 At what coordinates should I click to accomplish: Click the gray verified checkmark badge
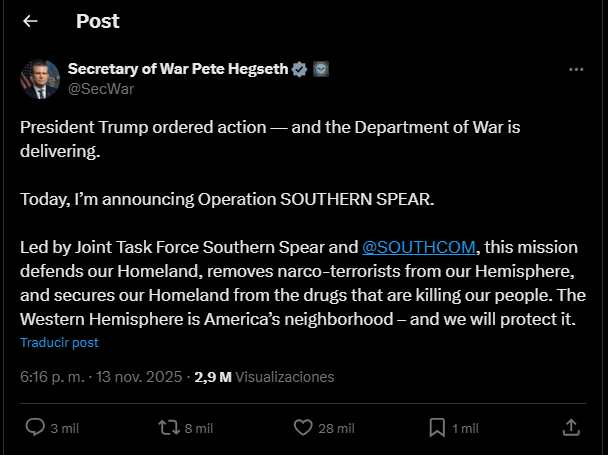pos(299,69)
